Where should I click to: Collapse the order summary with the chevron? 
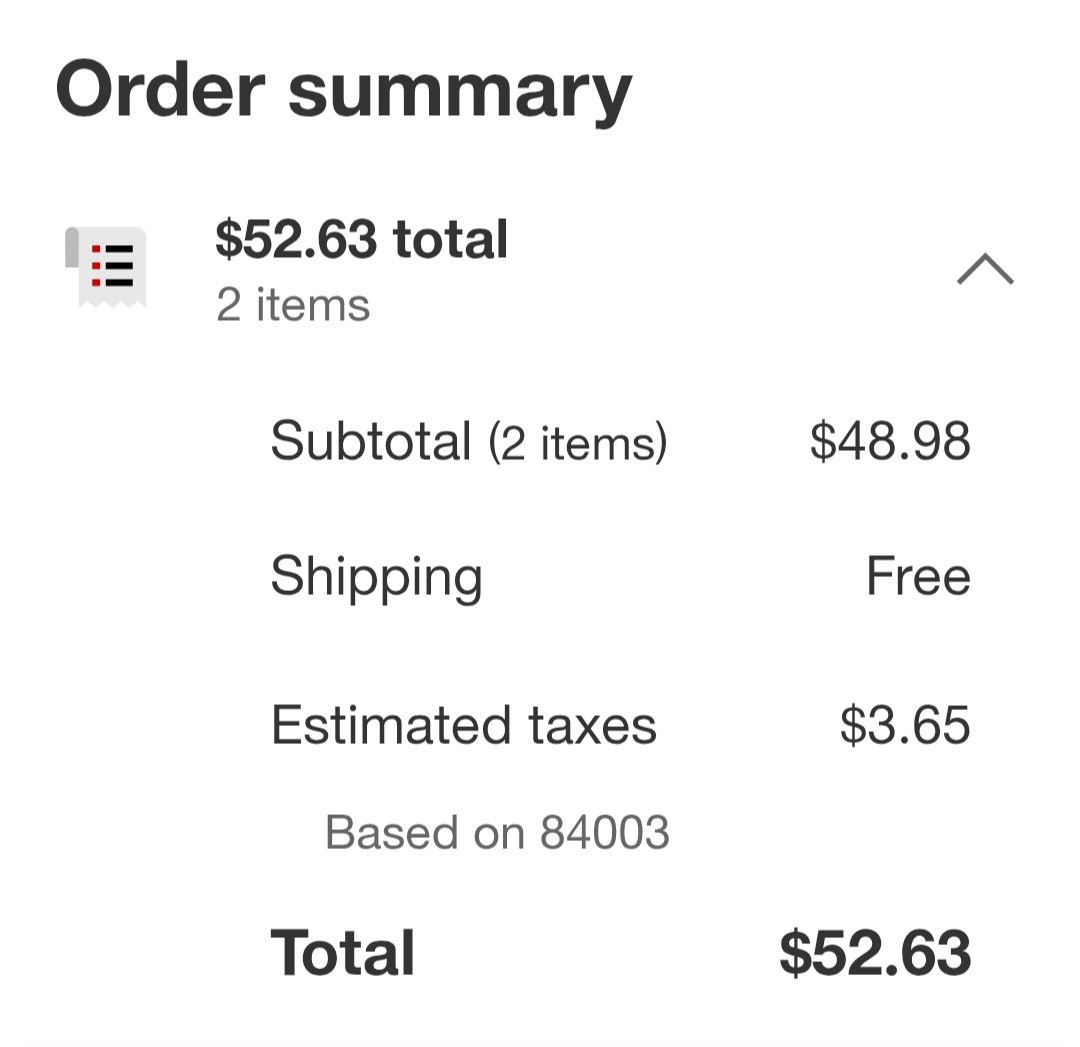click(x=985, y=269)
